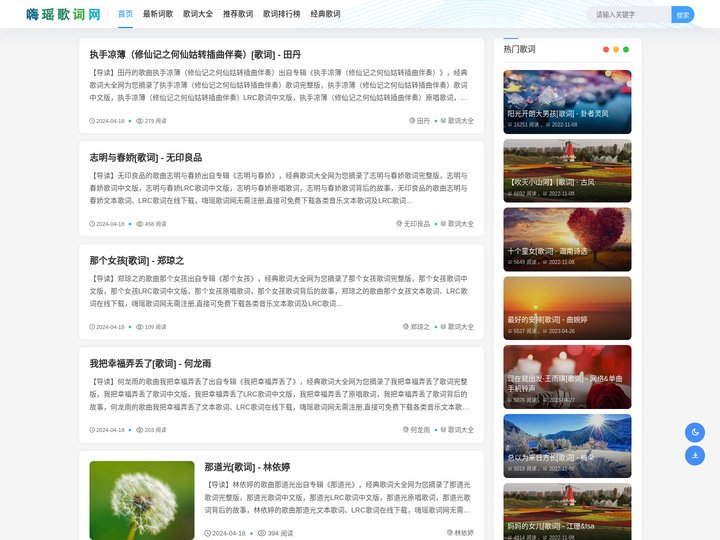Open 经典歌词 in navigation
This screenshot has width=720, height=540.
[x=325, y=14]
